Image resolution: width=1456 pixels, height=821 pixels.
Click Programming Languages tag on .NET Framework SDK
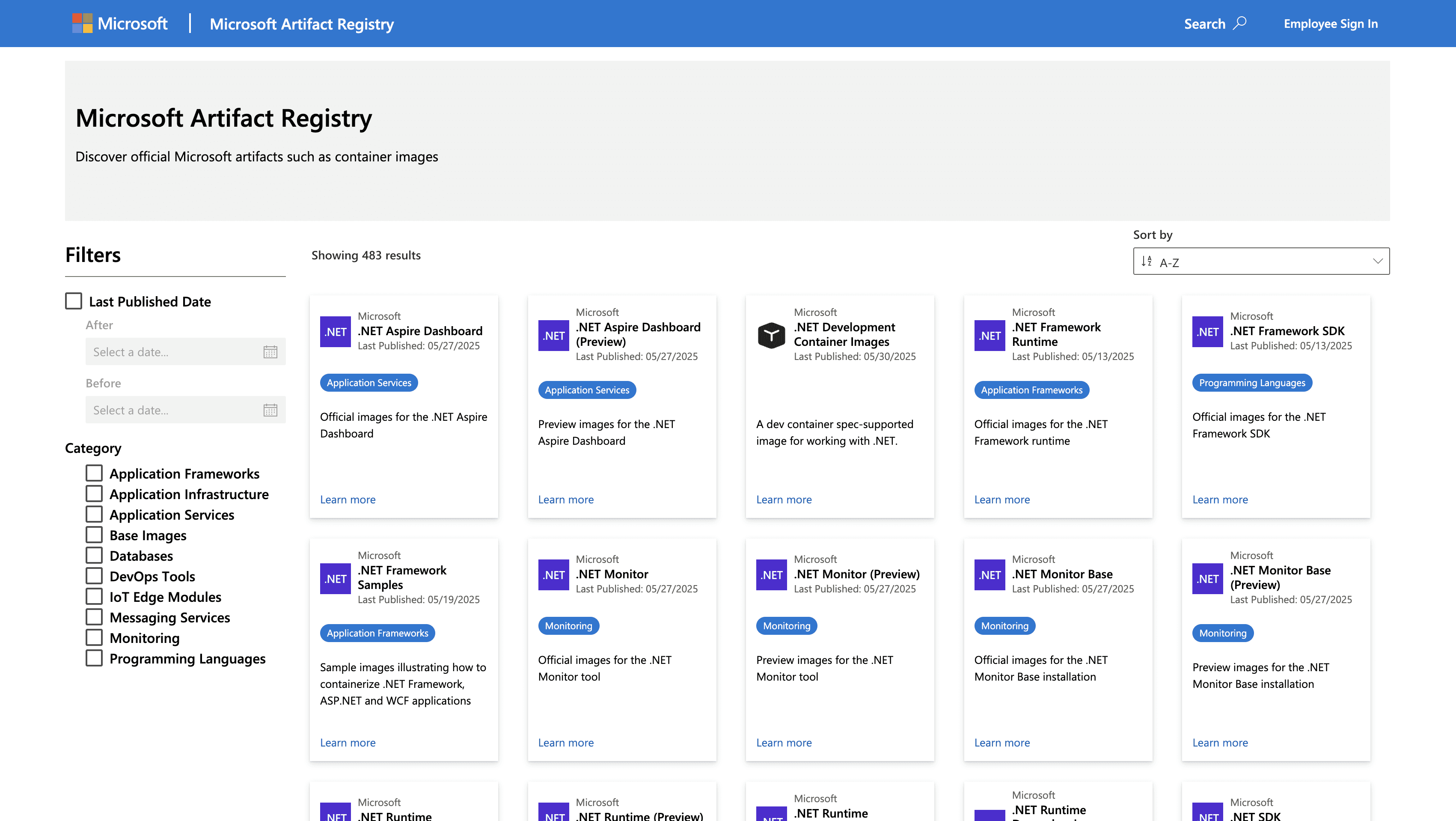tap(1253, 383)
